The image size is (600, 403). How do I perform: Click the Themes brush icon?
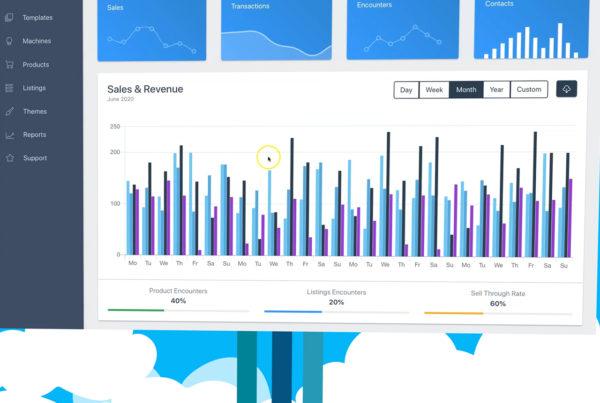pos(10,111)
